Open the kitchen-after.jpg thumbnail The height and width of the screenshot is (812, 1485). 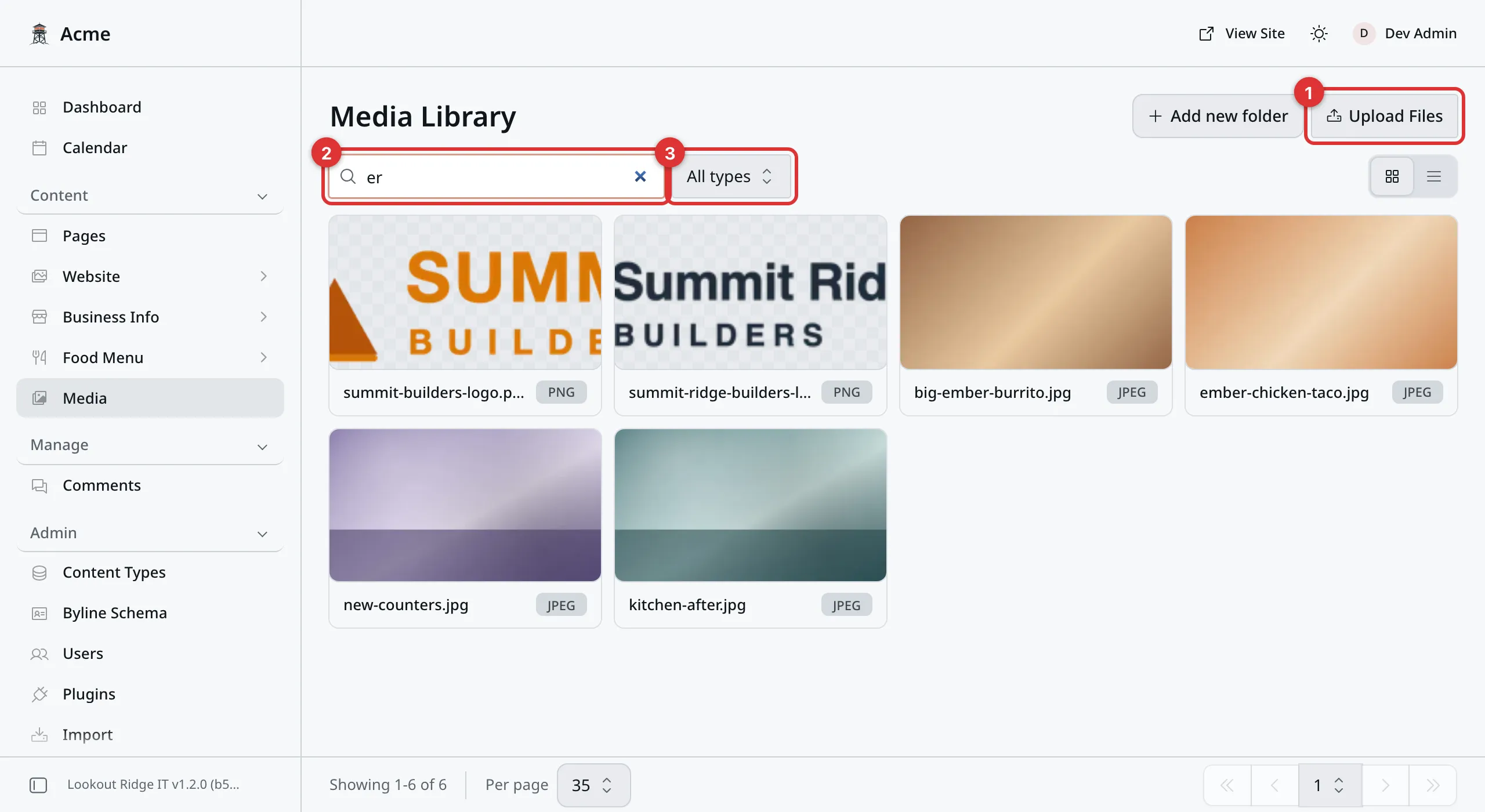click(751, 505)
